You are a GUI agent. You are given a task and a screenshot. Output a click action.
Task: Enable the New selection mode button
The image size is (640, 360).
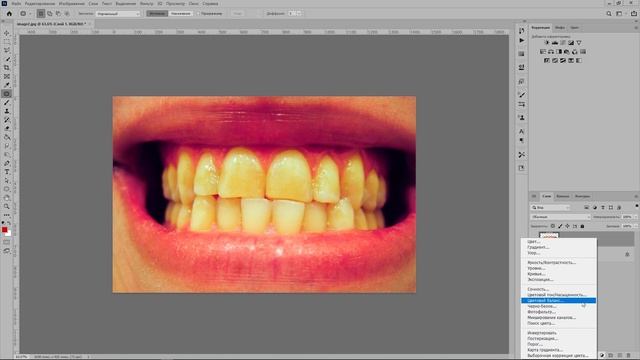[x=41, y=13]
